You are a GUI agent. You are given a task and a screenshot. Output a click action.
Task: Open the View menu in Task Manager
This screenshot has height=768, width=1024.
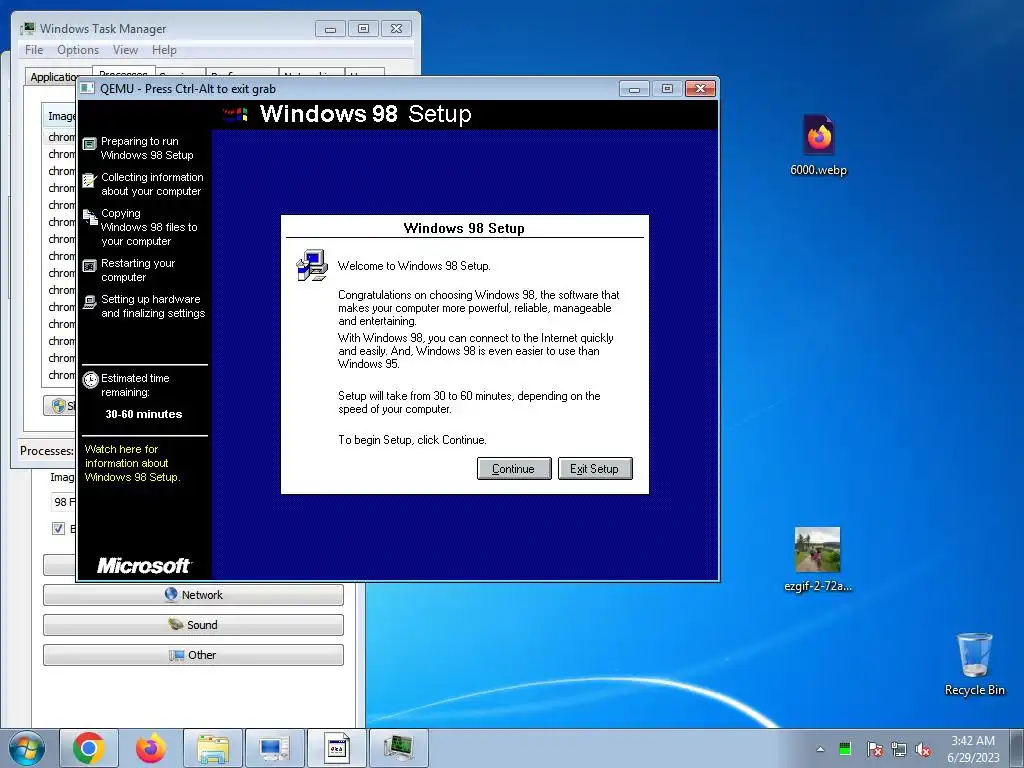[x=125, y=50]
